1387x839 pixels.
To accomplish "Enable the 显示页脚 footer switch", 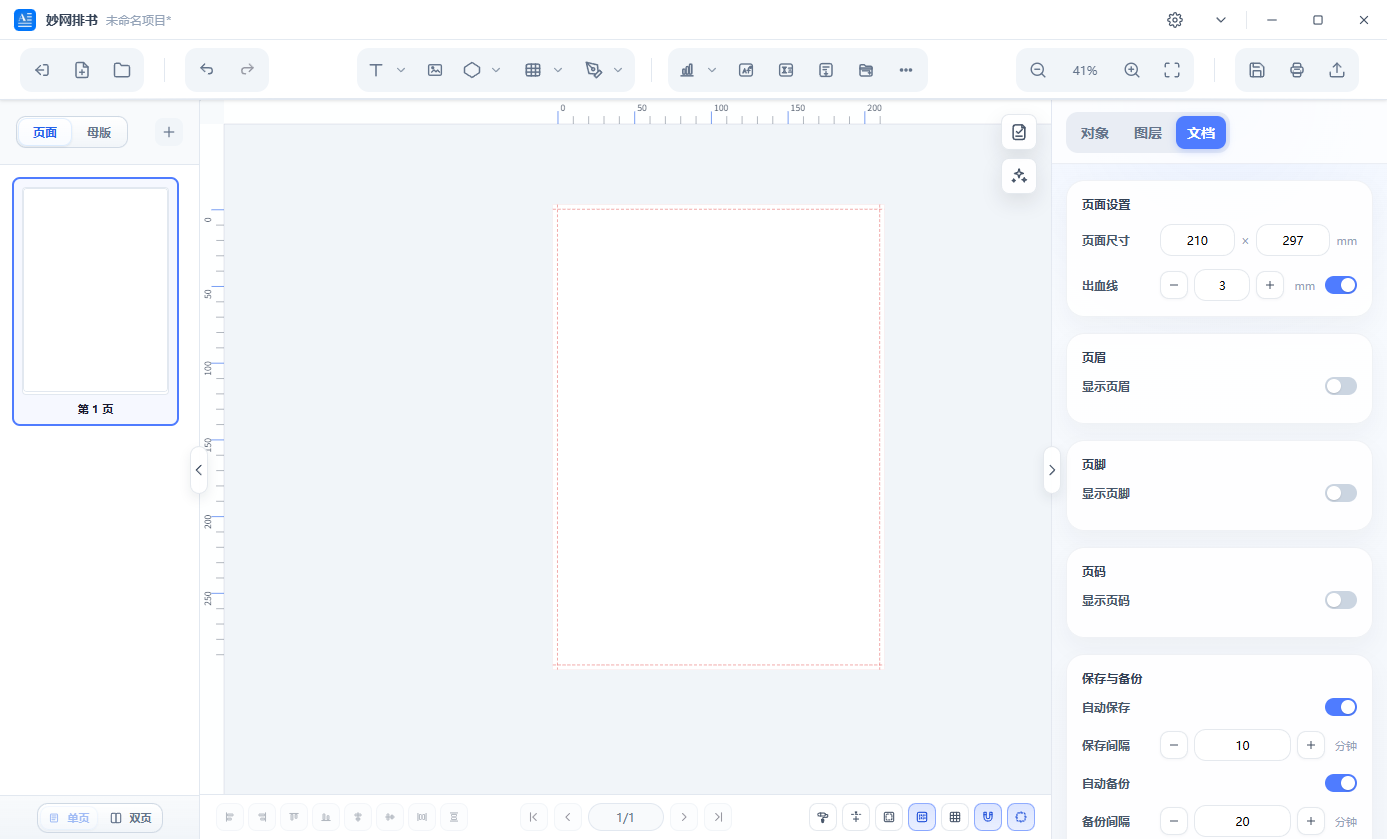I will tap(1341, 493).
